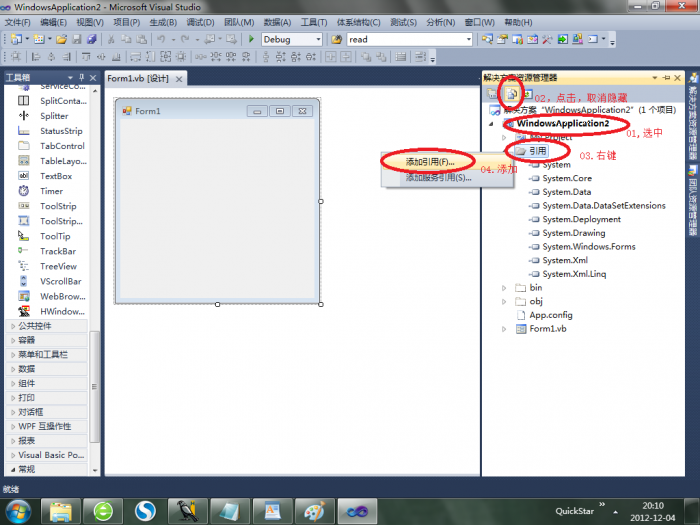
Task: Open Windows Start button on taskbar
Action: 17,512
